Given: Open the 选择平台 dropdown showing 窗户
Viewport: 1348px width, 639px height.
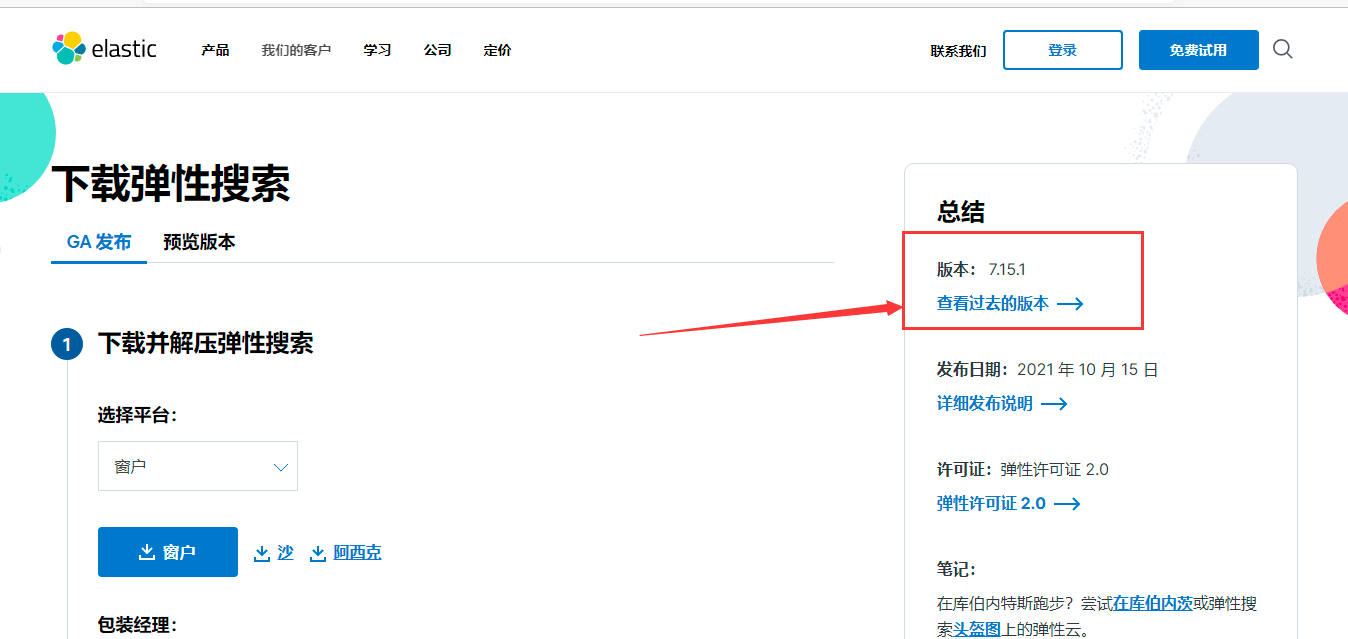Looking at the screenshot, I should tap(198, 466).
